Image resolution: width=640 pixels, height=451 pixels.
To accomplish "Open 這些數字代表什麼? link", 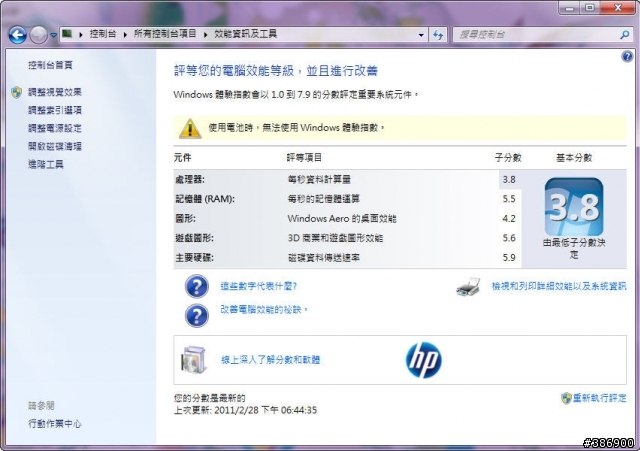I will click(259, 286).
